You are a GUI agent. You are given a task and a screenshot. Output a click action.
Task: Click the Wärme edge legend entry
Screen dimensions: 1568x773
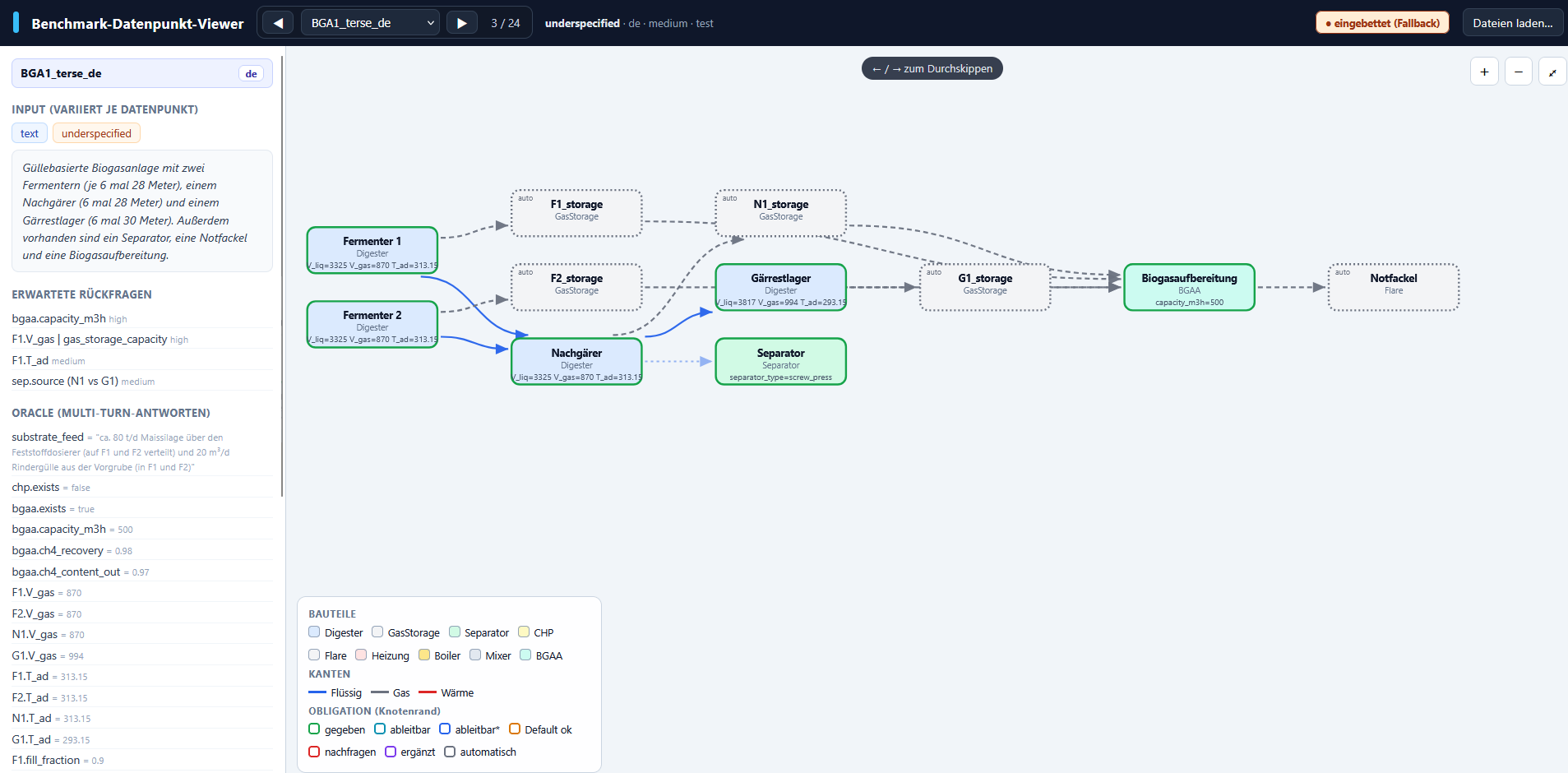[446, 692]
